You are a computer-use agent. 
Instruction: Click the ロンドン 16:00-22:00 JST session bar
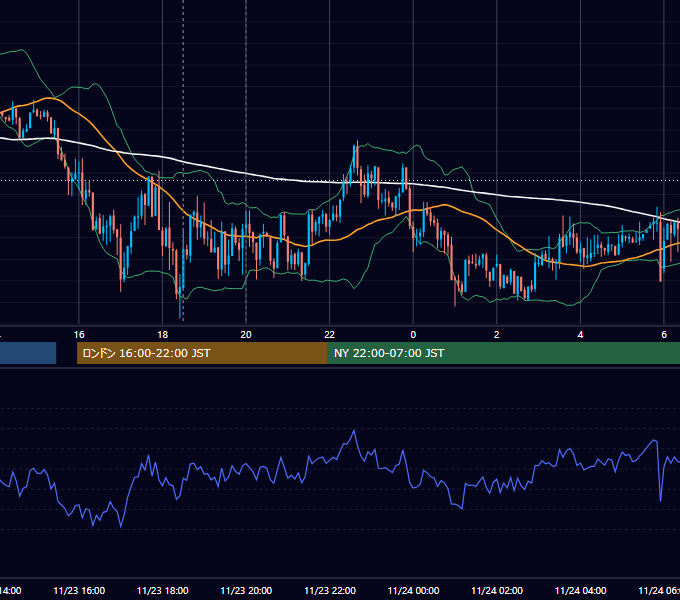[202, 353]
